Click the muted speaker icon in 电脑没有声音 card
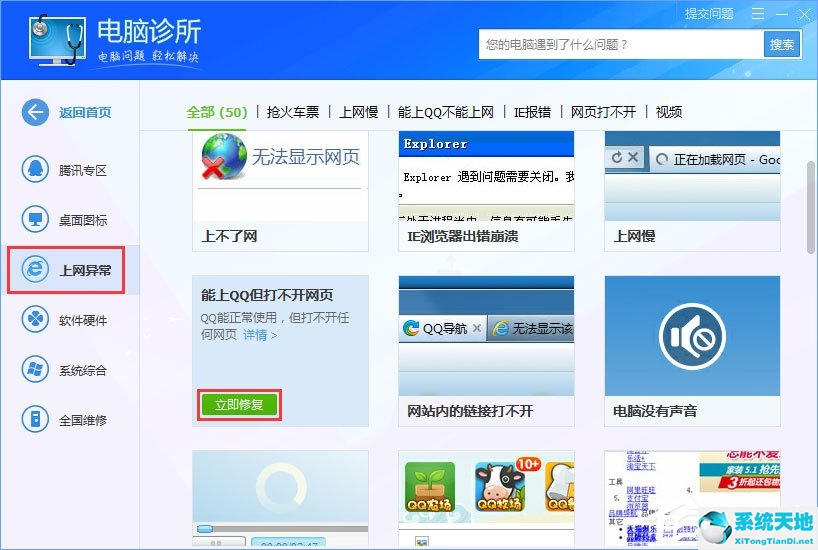Screen dimensions: 818x550 point(692,337)
